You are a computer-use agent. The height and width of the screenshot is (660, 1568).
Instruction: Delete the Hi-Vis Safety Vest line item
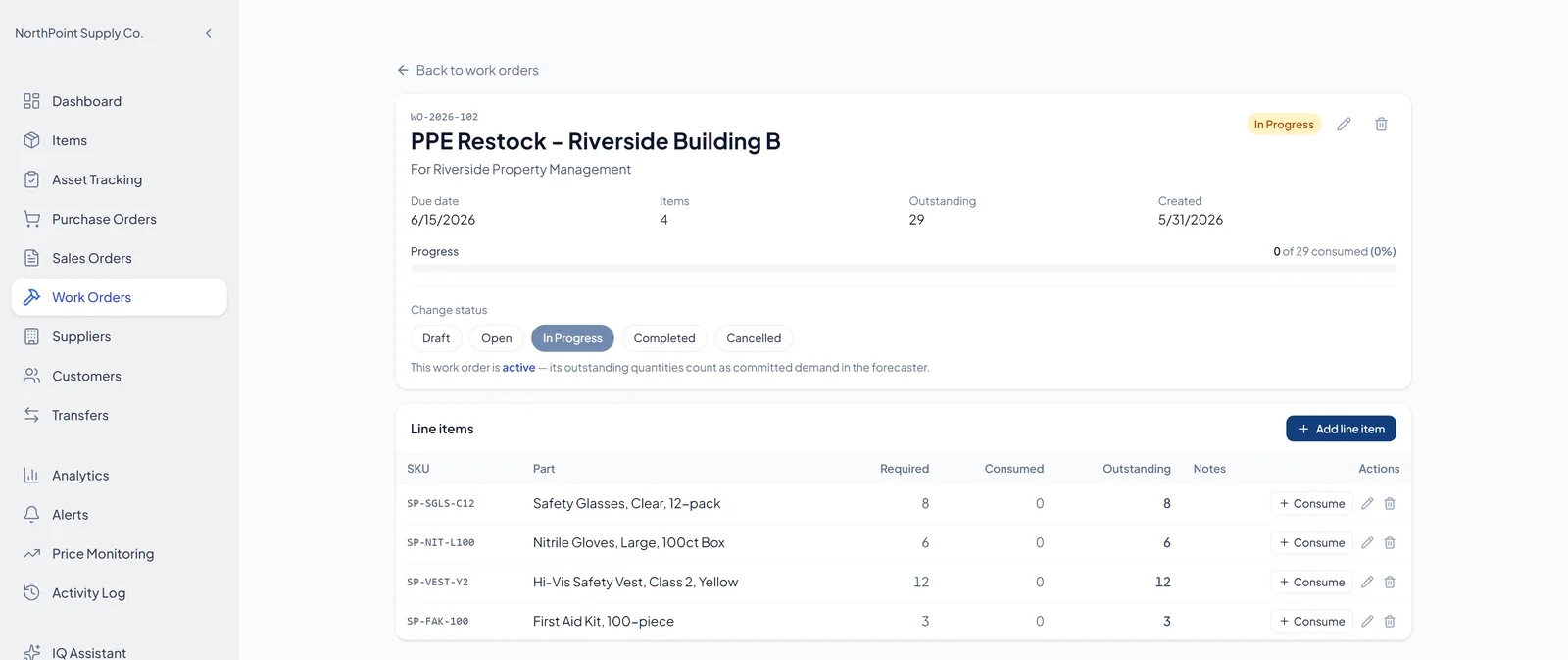coord(1390,582)
